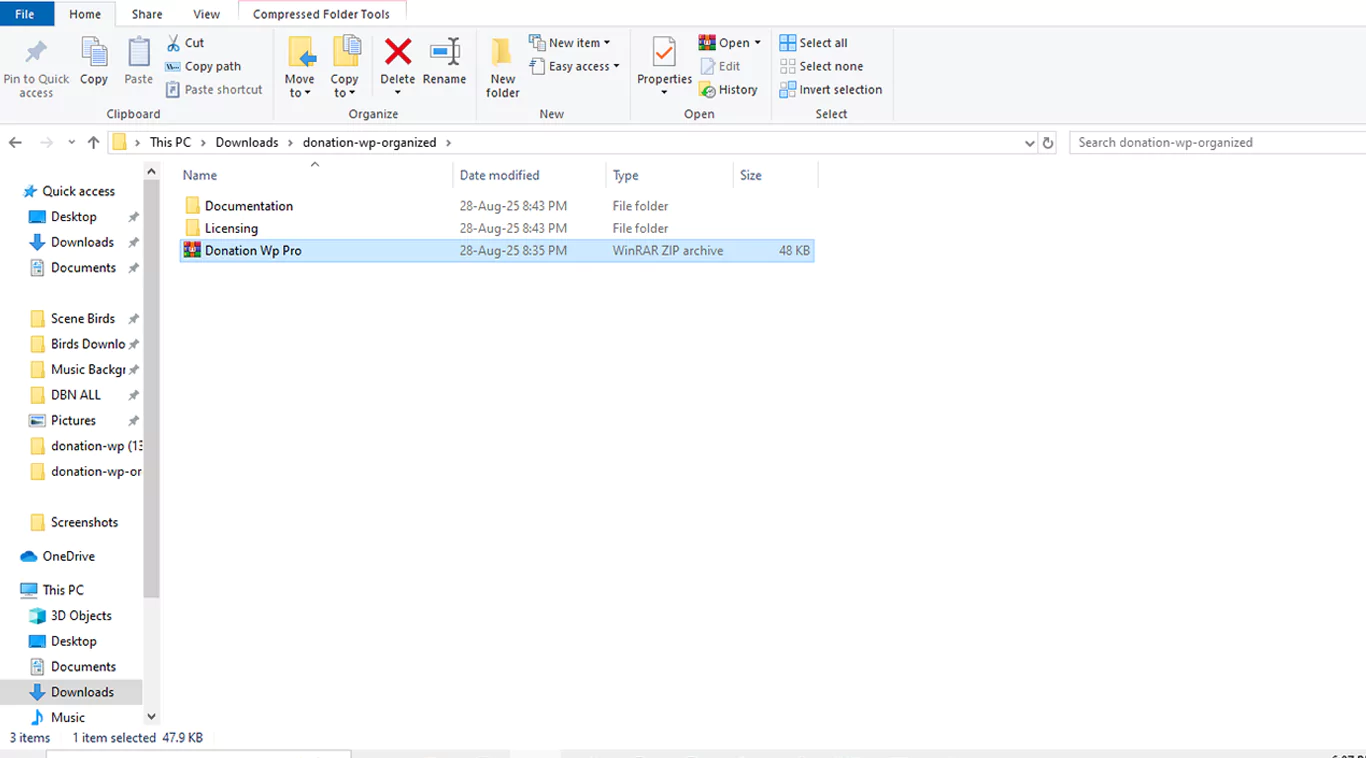
Task: Click the Cut scissors icon
Action: click(x=174, y=43)
